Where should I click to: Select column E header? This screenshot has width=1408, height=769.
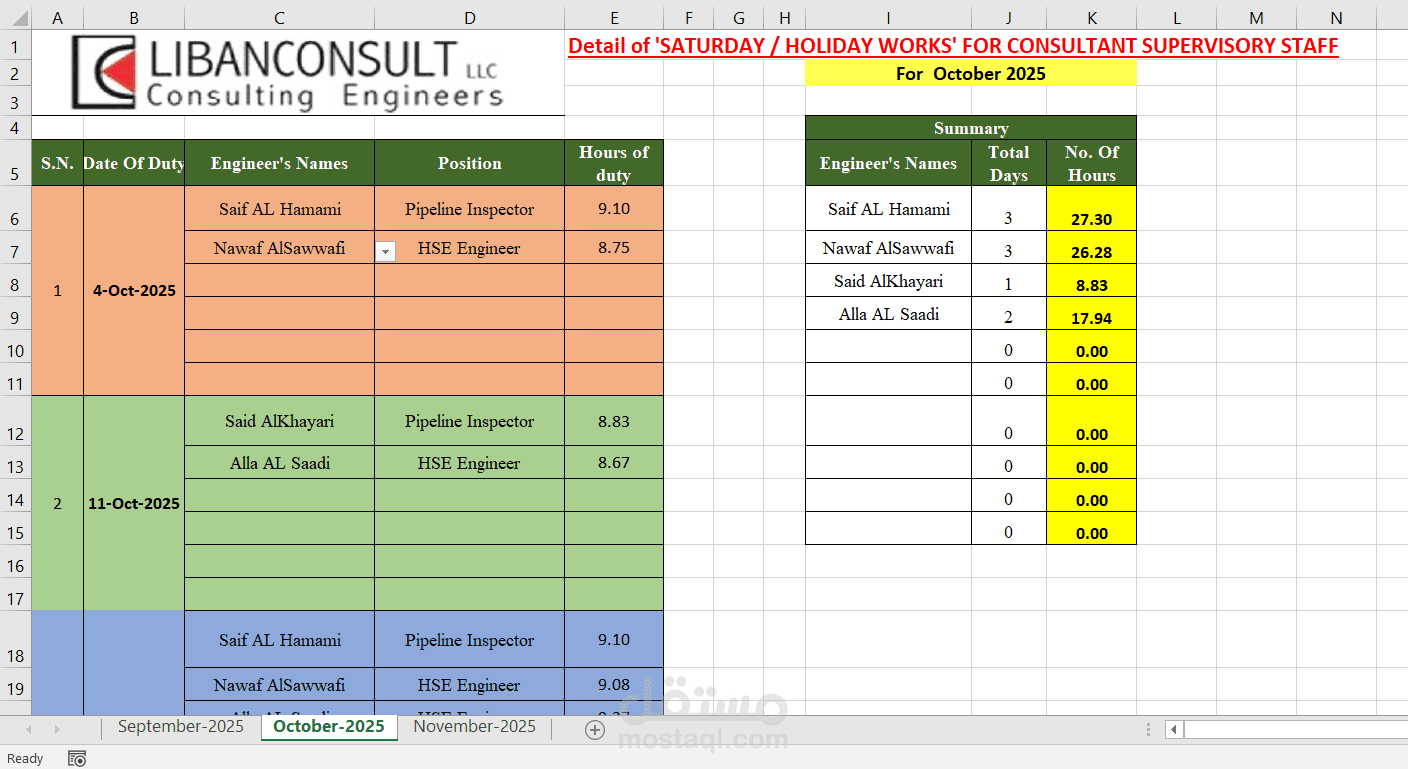614,17
